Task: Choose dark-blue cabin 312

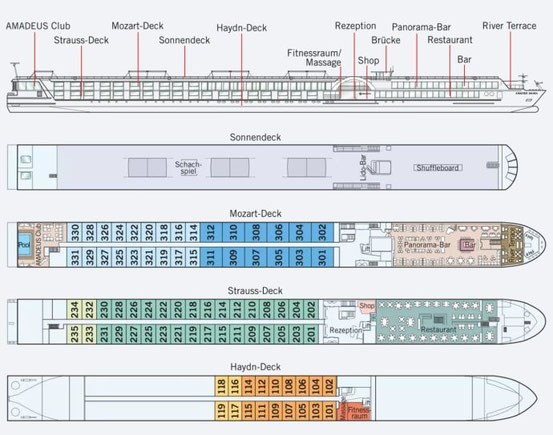Action: [x=211, y=232]
